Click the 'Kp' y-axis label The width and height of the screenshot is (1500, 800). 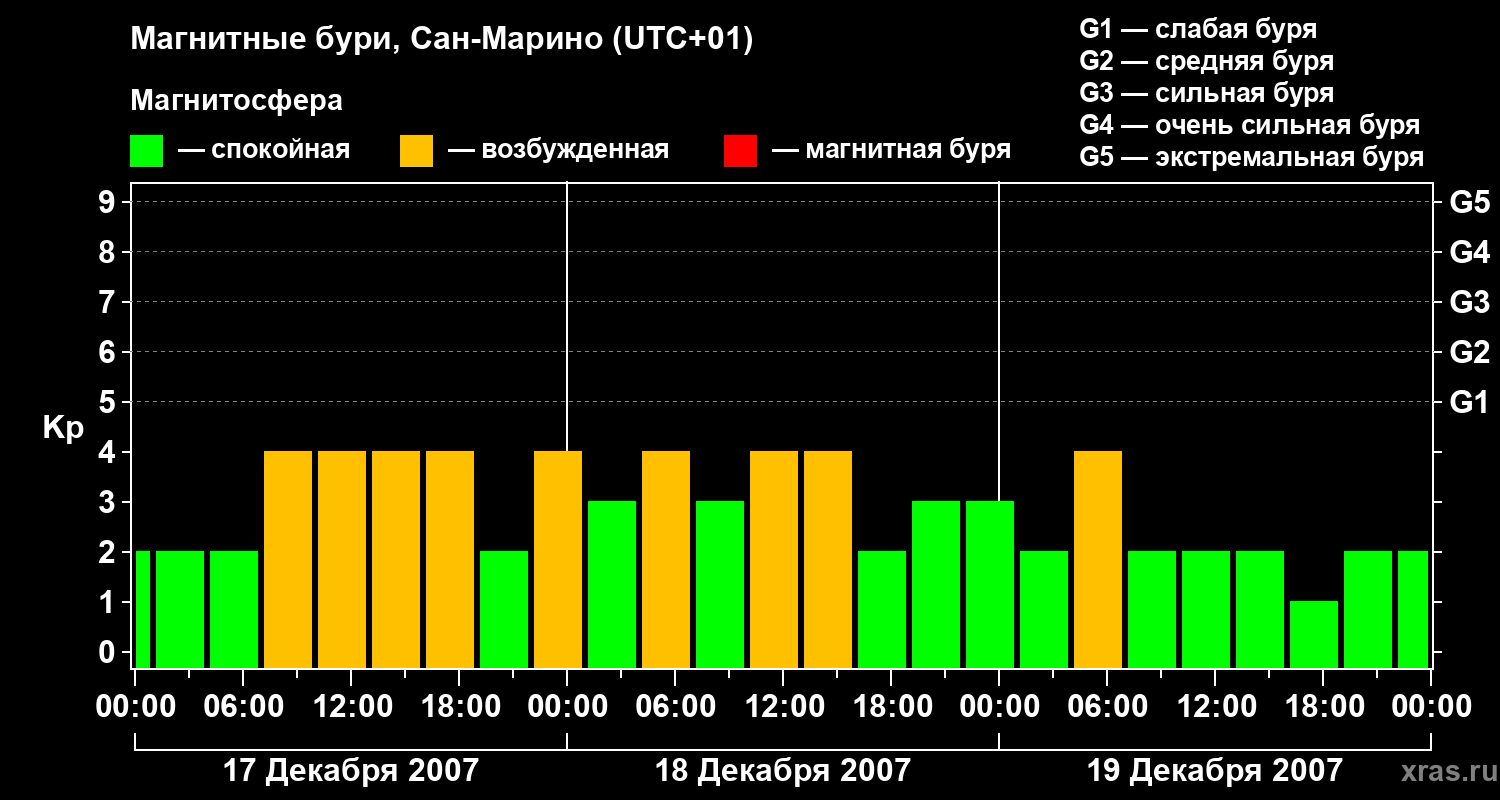point(63,427)
